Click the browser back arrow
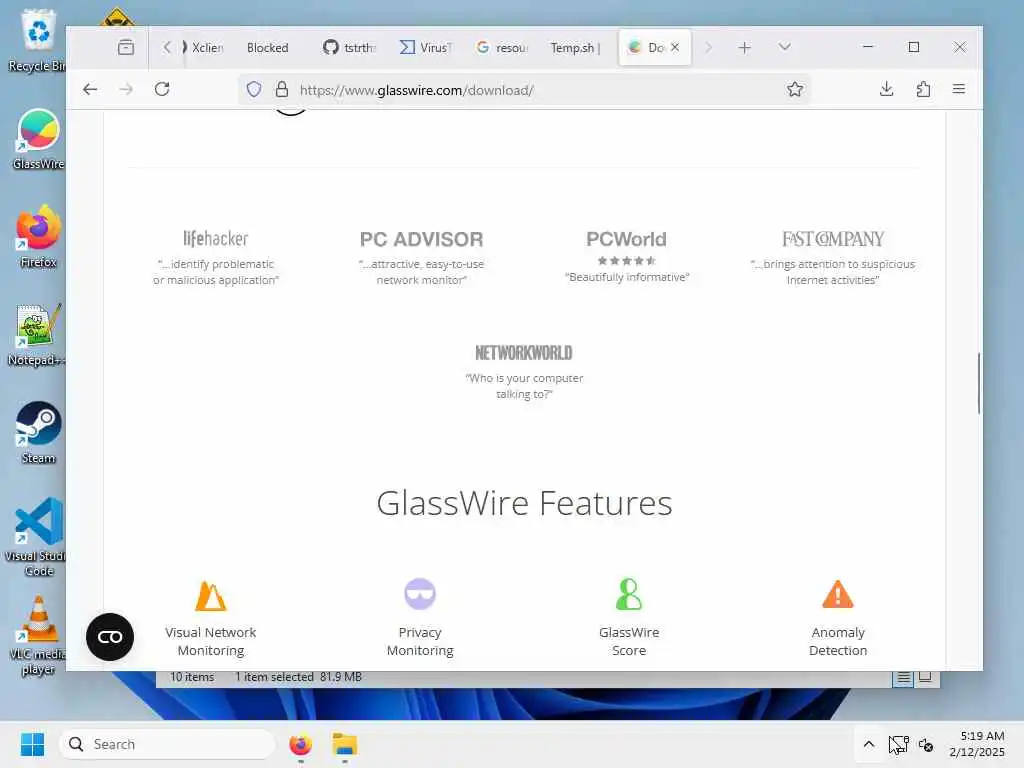 (x=90, y=89)
